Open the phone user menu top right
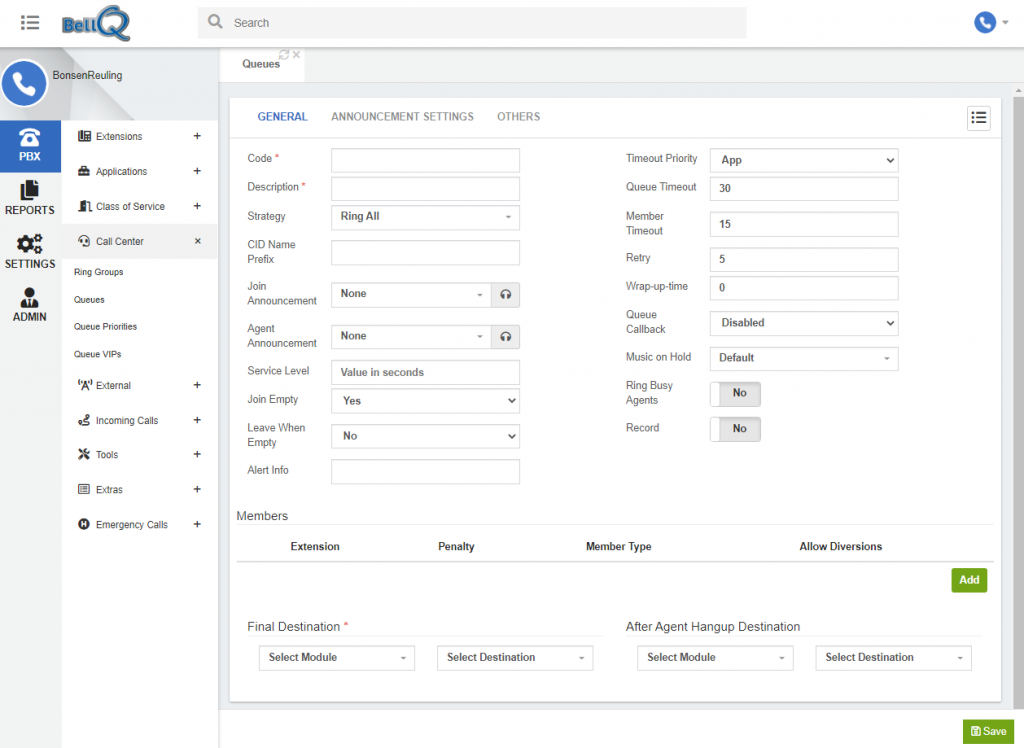1024x748 pixels. 990,22
